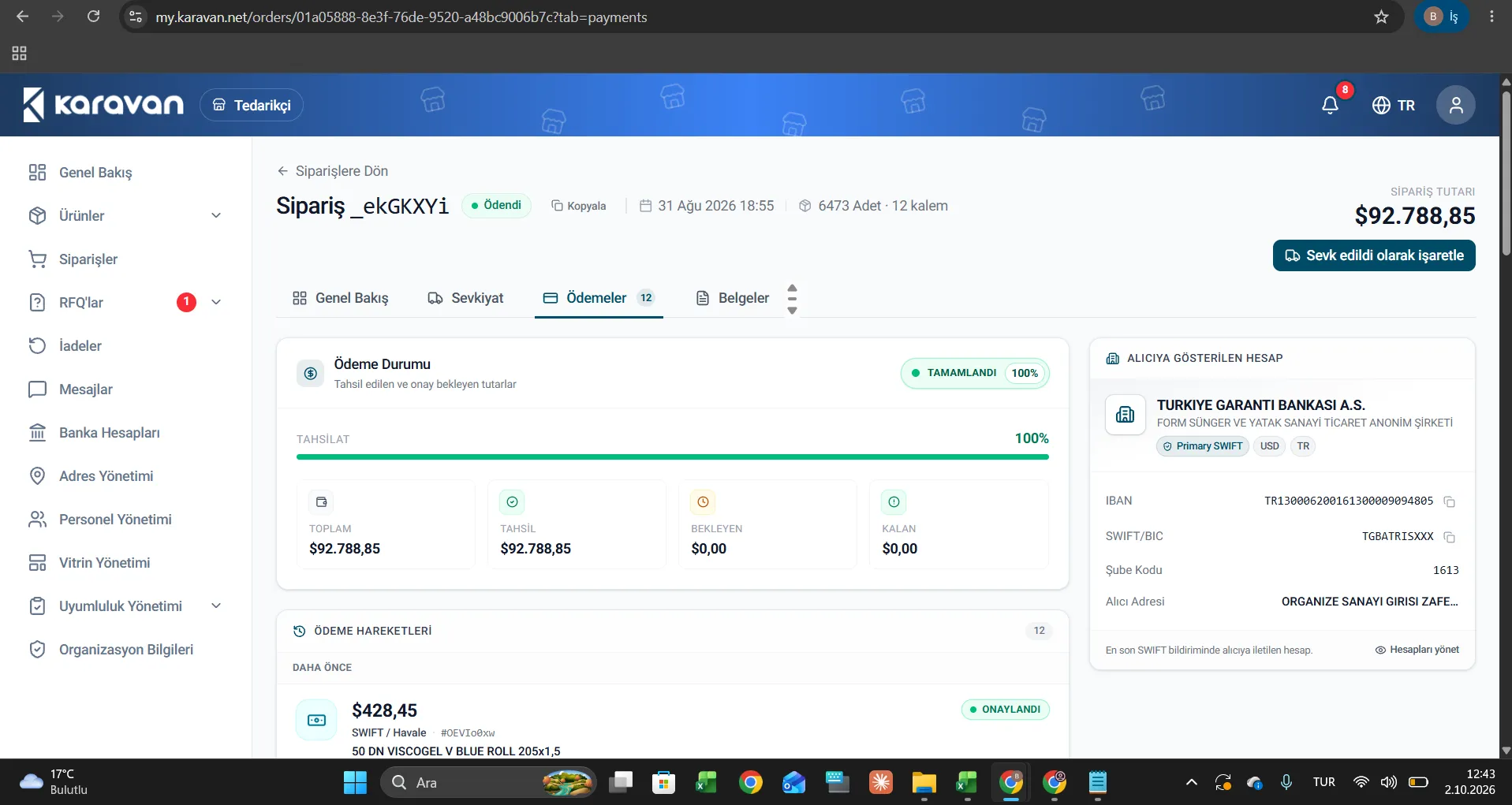Screen dimensions: 1512x805
Task: Expand more tabs with the arrow control
Action: 792,299
